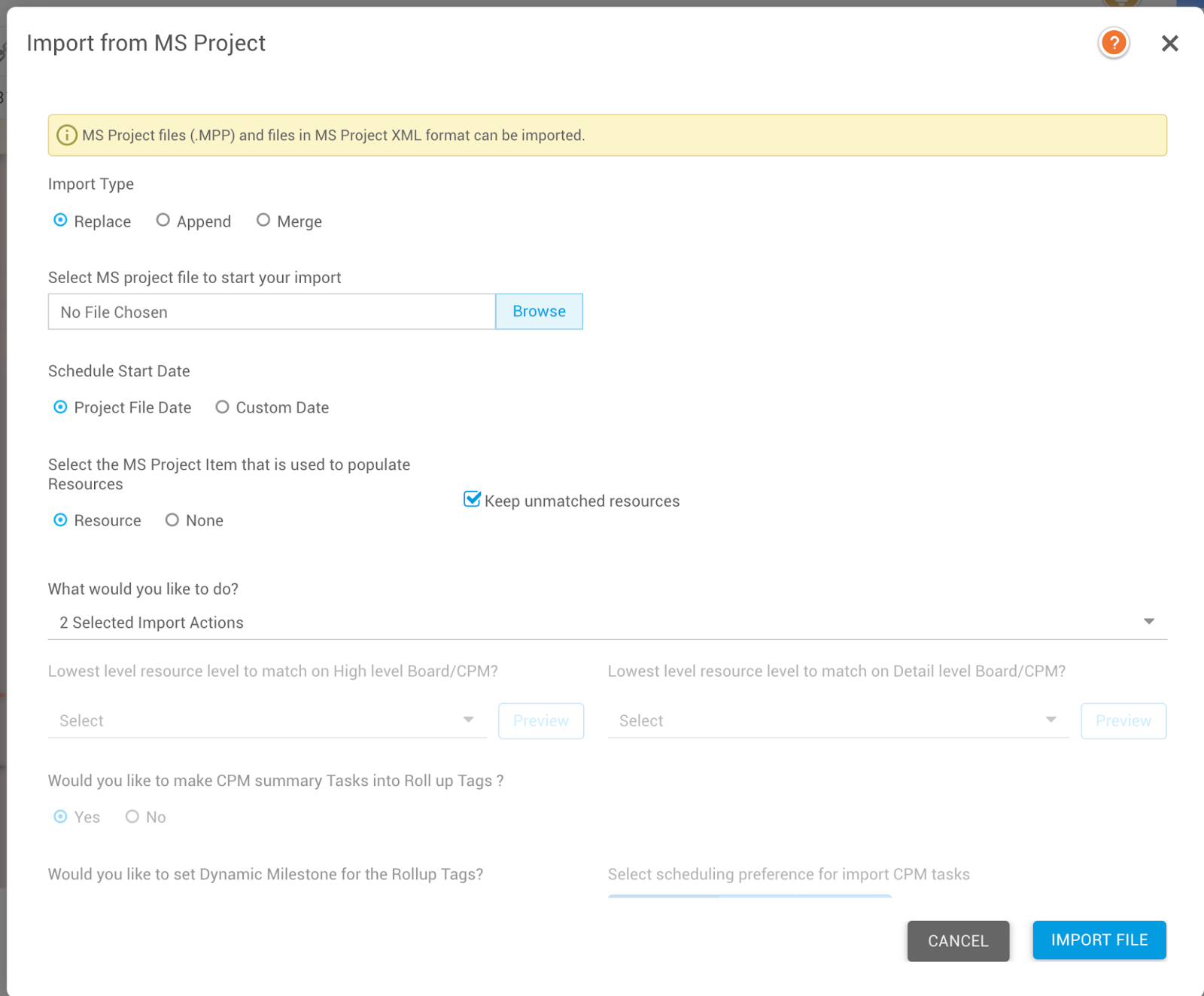
Task: Preview High level Board/CPM resource match
Action: [x=541, y=721]
